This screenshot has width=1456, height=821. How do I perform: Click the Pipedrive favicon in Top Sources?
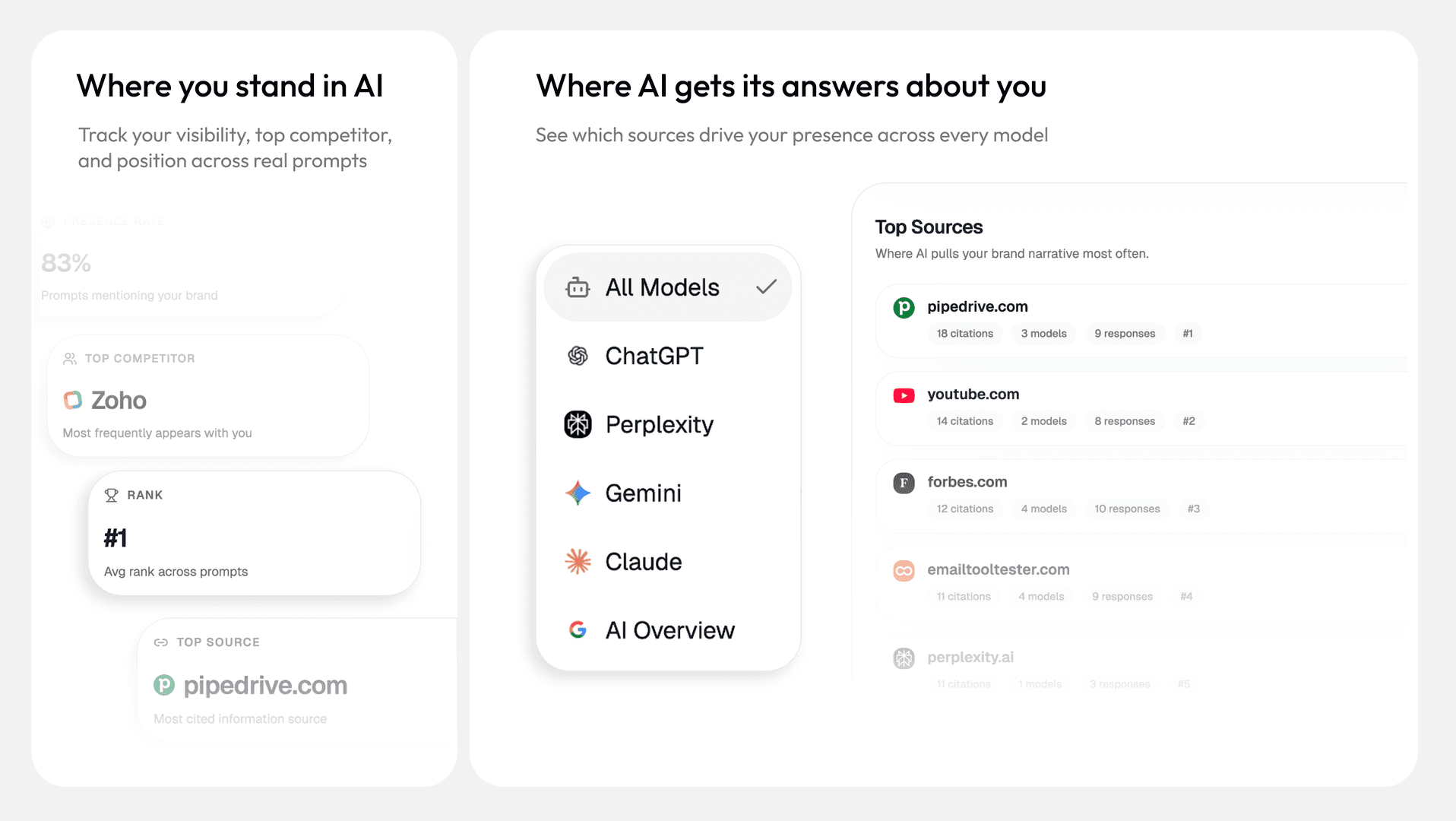point(904,308)
